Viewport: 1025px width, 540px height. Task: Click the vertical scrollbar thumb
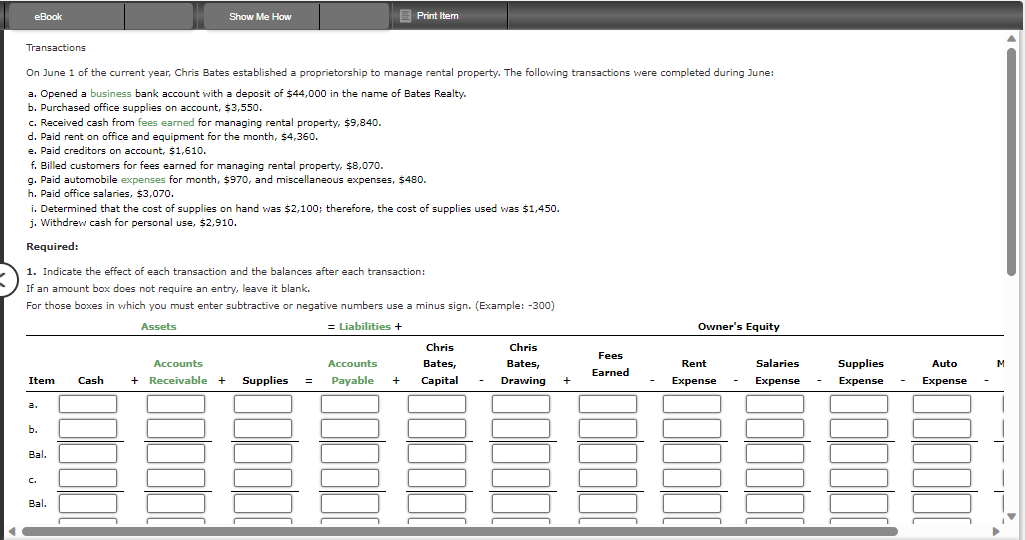(1011, 161)
